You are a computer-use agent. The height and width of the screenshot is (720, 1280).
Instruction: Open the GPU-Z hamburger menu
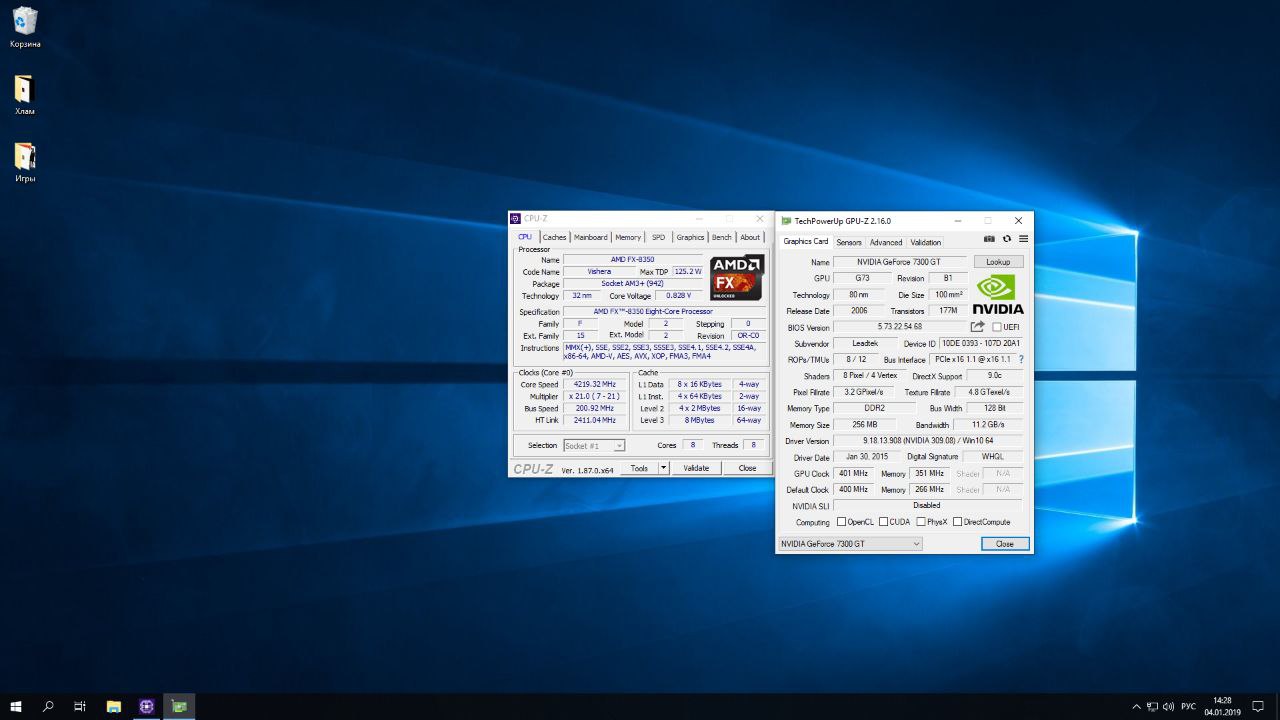click(1023, 239)
